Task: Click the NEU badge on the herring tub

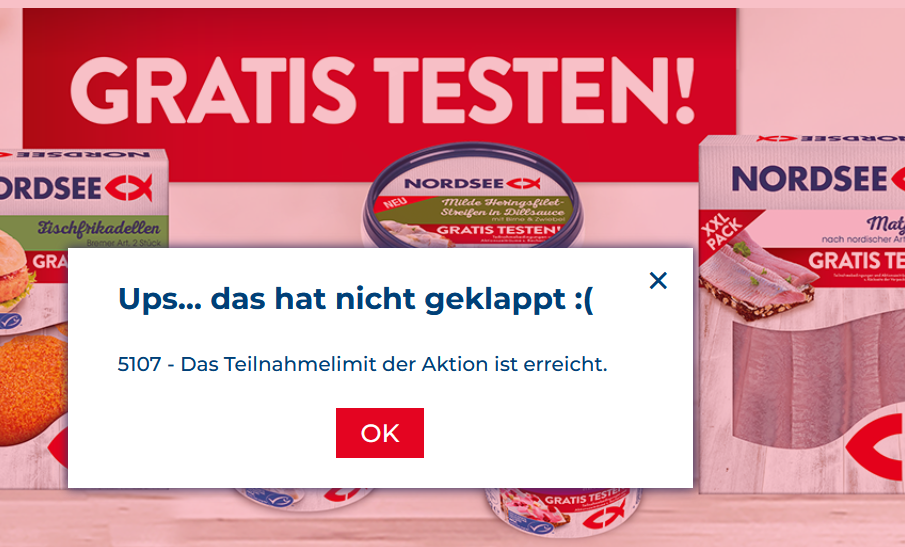Action: pos(395,204)
